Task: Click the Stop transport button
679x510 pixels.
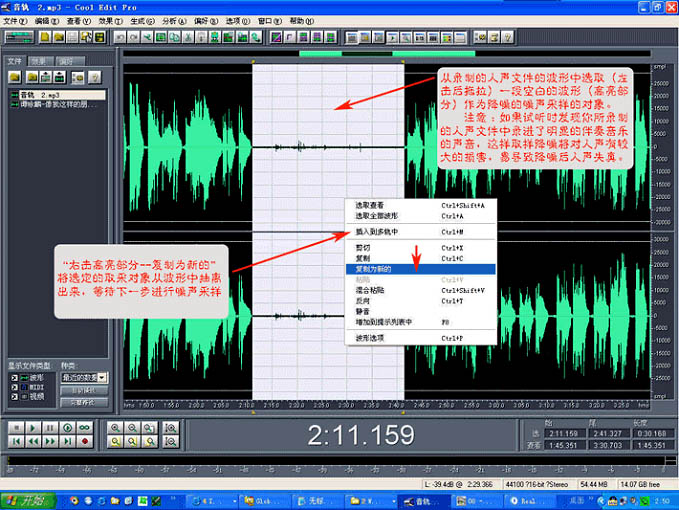Action: pyautogui.click(x=16, y=428)
